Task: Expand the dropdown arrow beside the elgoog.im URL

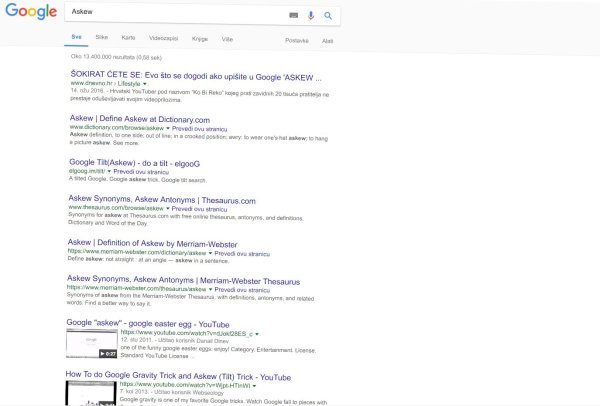Action: pyautogui.click(x=104, y=170)
